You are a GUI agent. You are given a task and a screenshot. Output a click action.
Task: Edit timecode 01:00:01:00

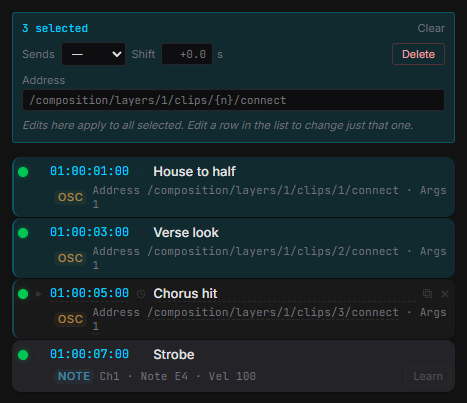(89, 171)
